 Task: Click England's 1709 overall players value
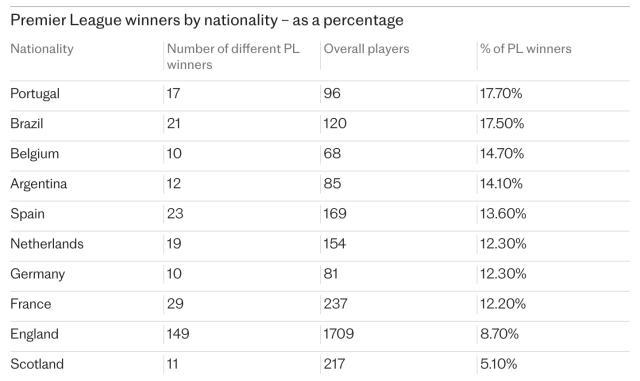point(338,334)
